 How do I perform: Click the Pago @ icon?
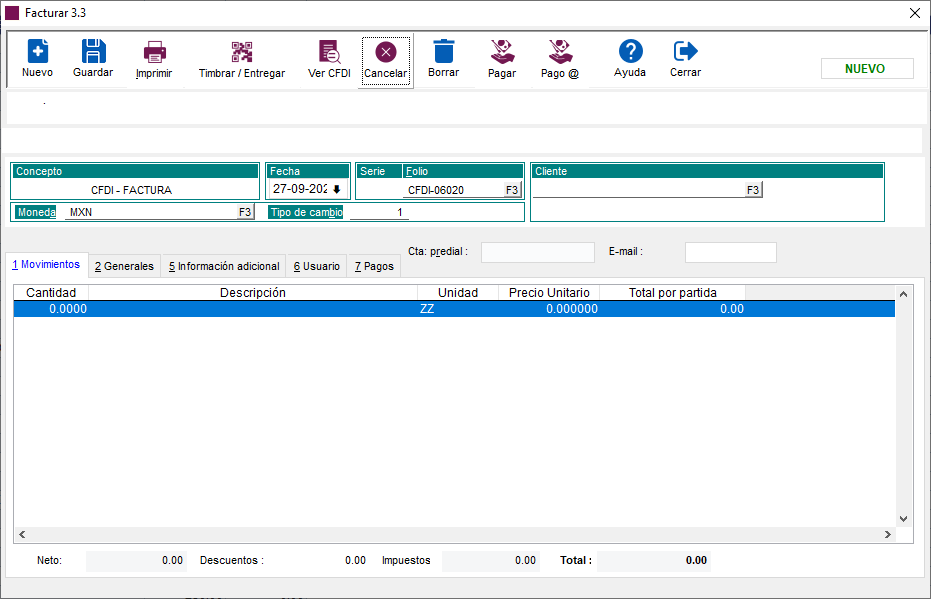click(x=560, y=52)
